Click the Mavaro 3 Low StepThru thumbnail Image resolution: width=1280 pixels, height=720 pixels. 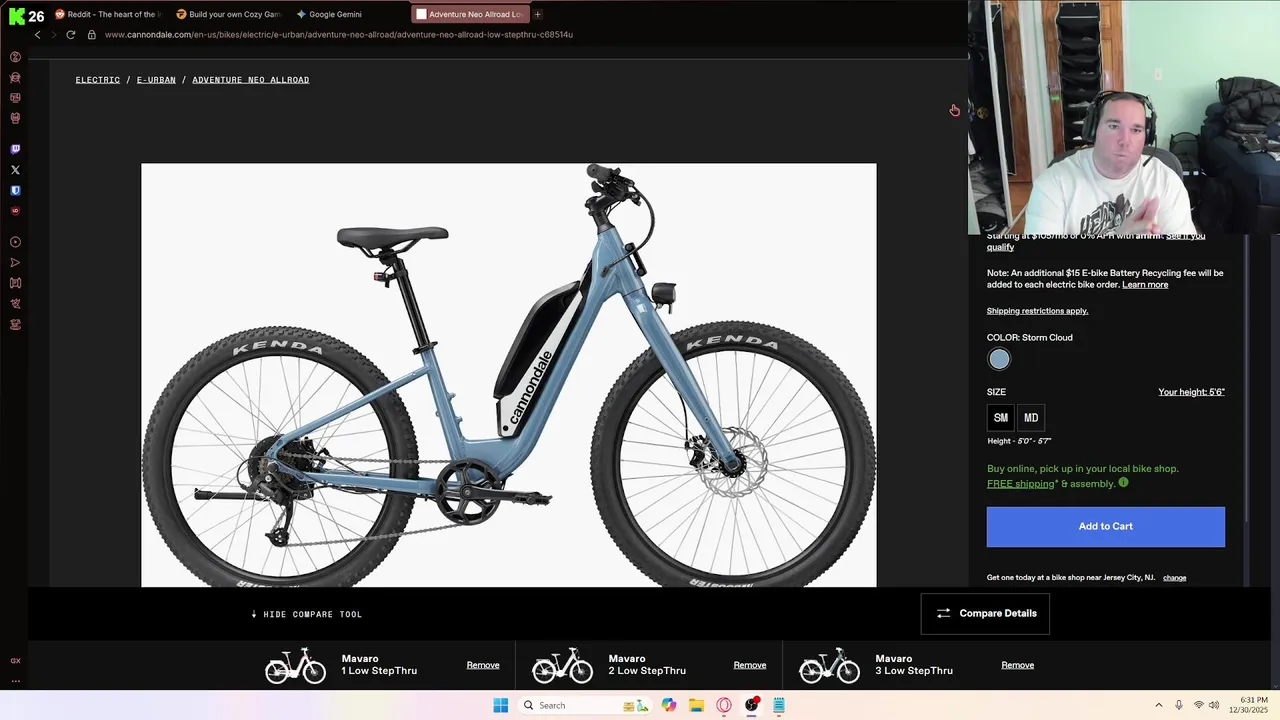point(829,666)
